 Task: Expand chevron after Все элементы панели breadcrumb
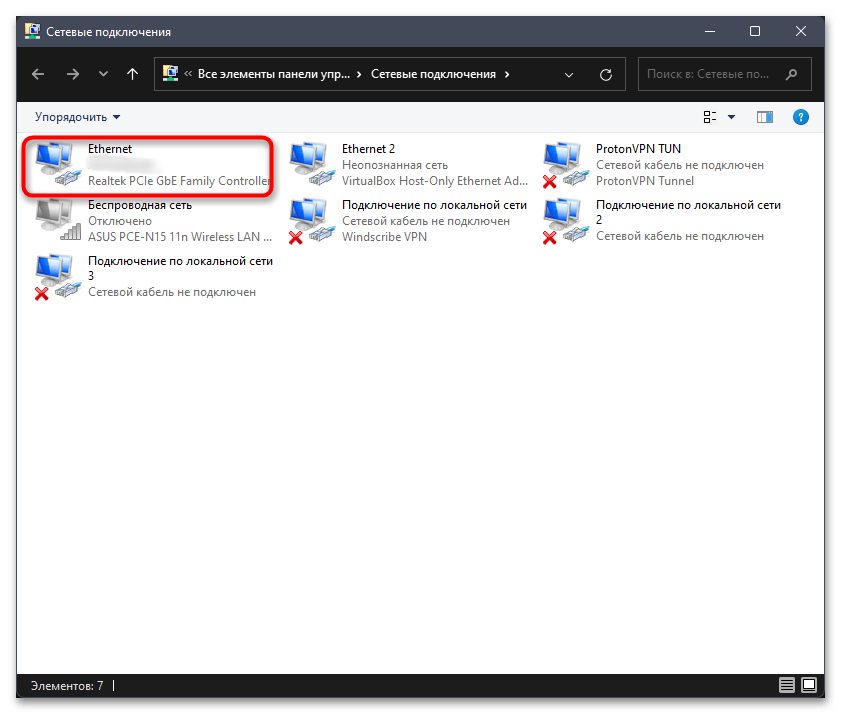(x=359, y=74)
